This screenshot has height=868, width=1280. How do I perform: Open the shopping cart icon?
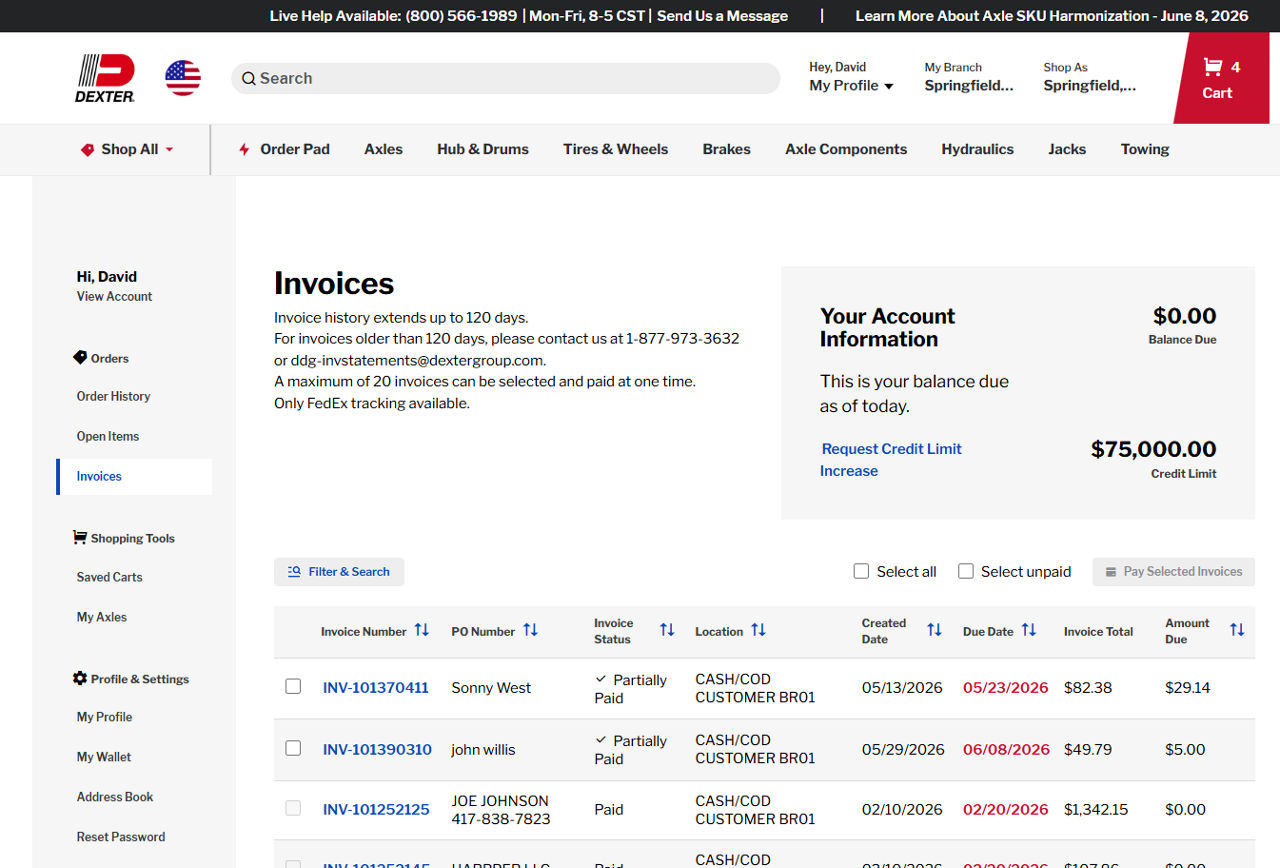click(x=1213, y=67)
